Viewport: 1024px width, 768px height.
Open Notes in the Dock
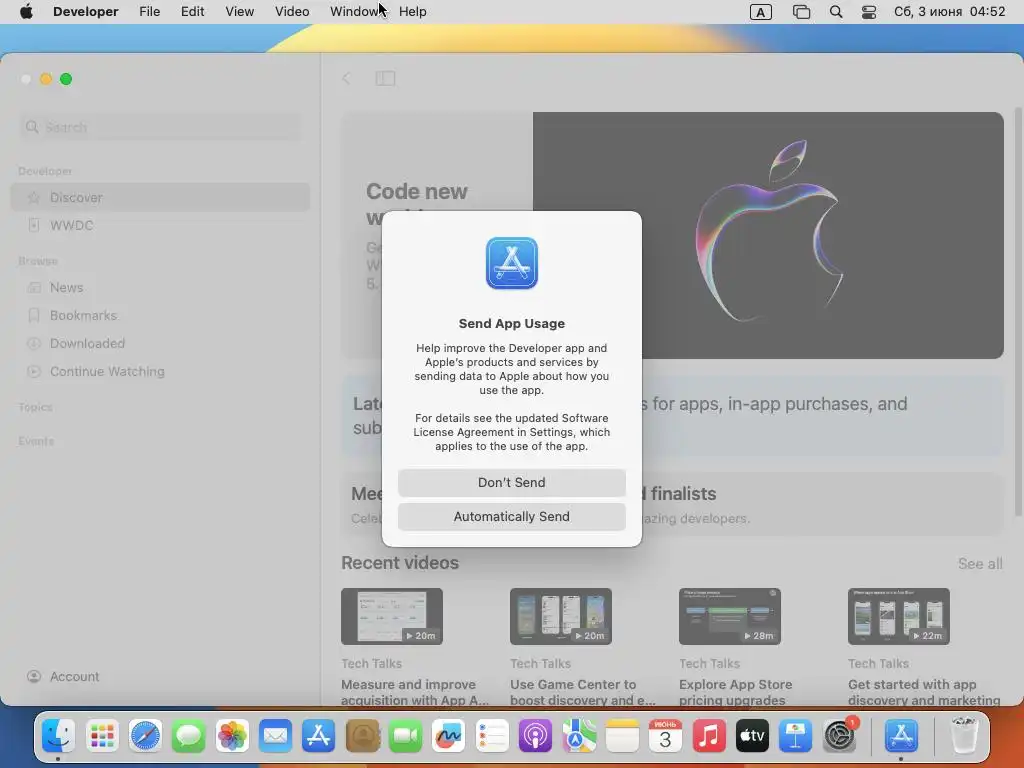(x=622, y=736)
